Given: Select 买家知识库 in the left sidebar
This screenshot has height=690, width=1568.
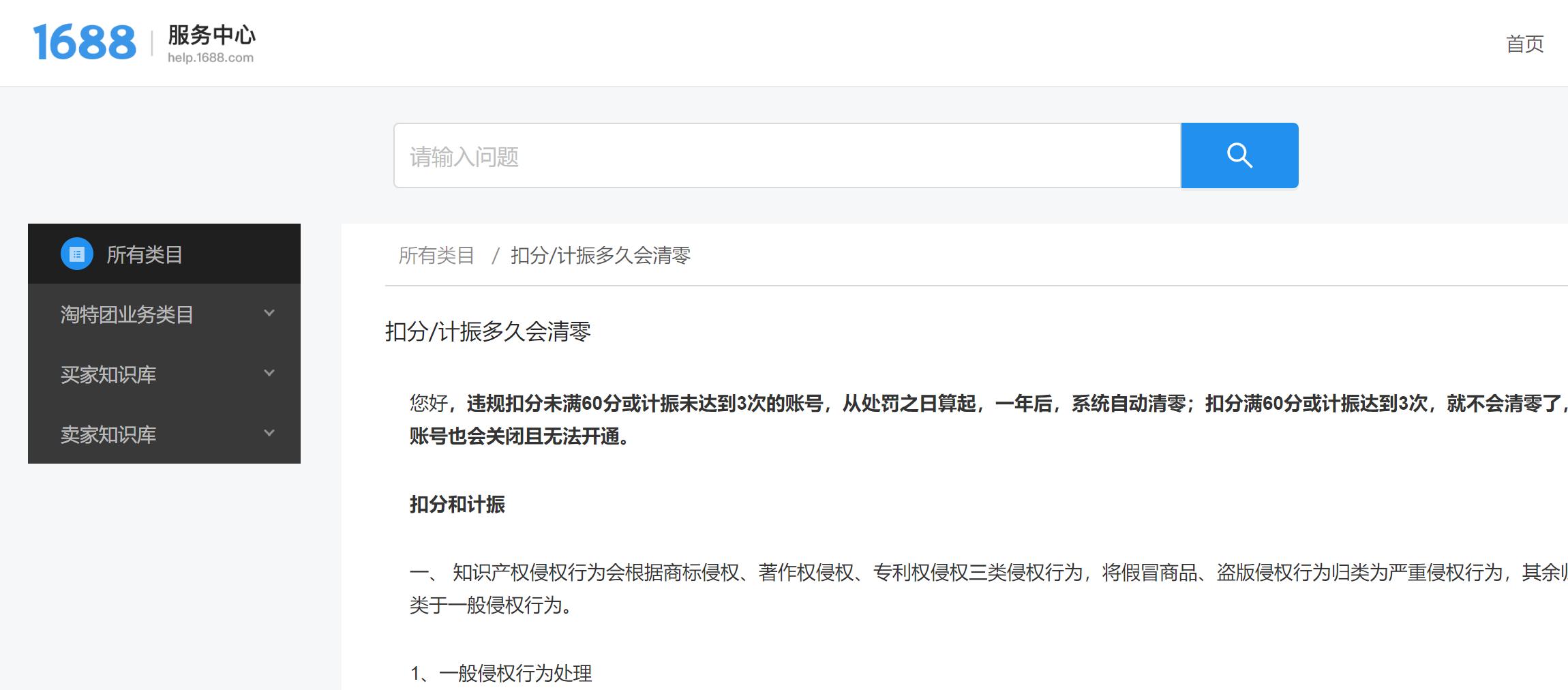Looking at the screenshot, I should (109, 374).
